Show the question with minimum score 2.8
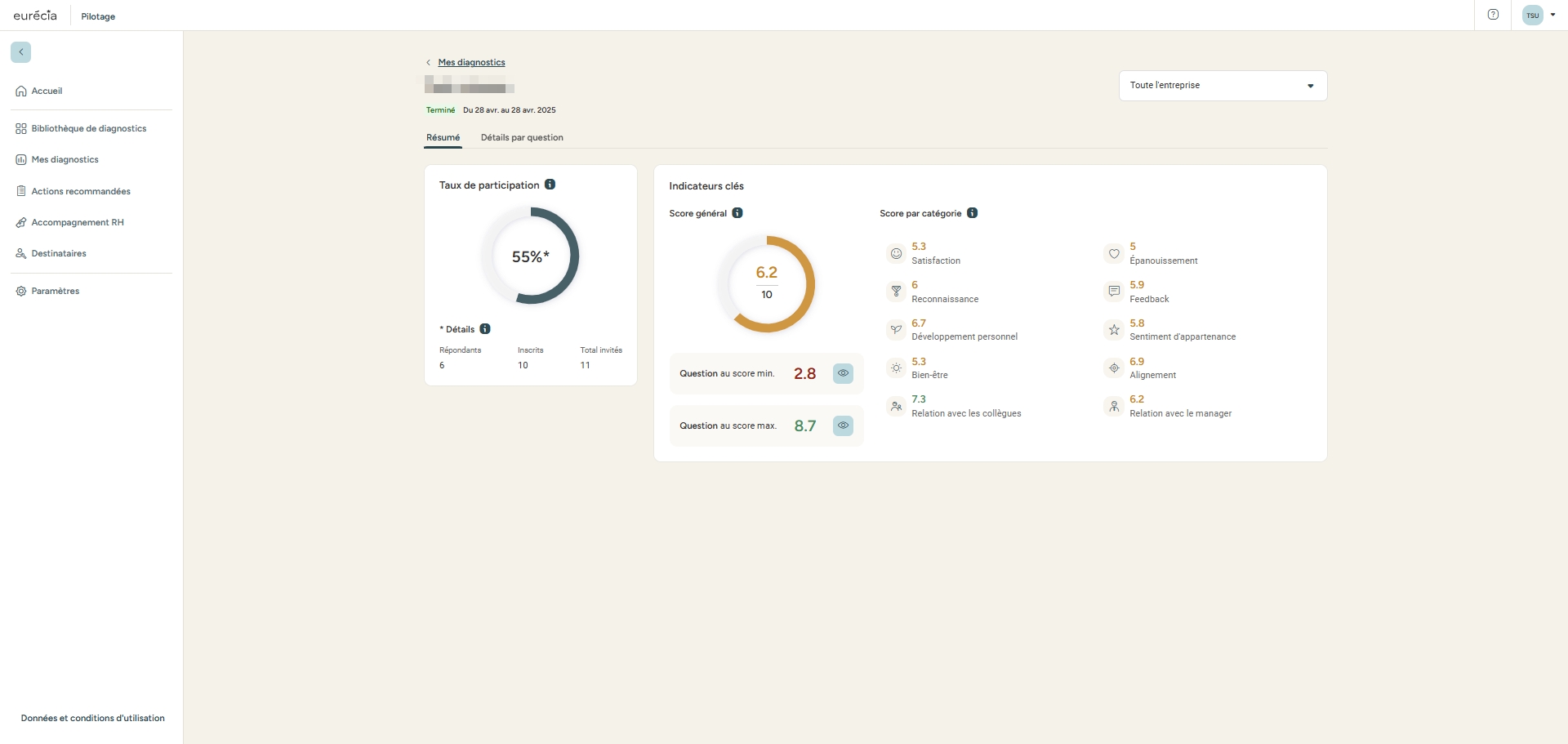The width and height of the screenshot is (1568, 744). tap(843, 373)
